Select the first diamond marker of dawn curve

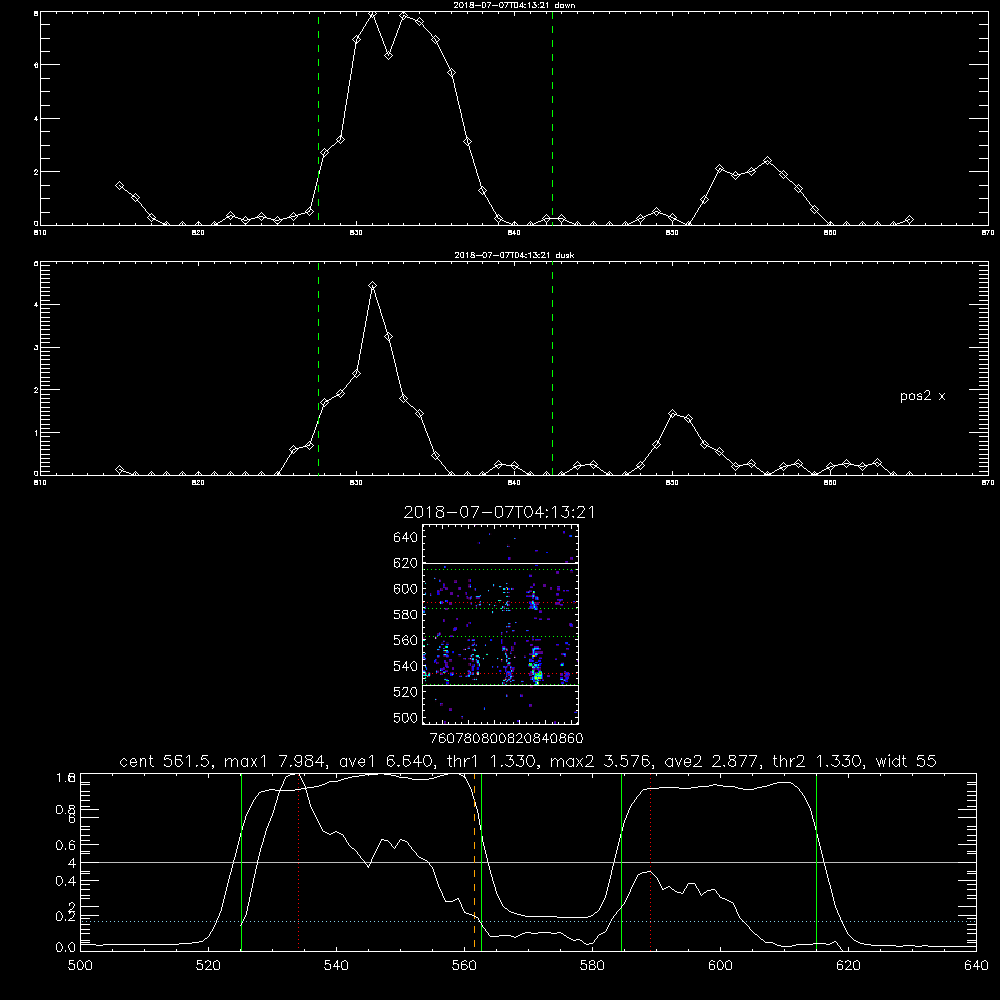tap(119, 186)
